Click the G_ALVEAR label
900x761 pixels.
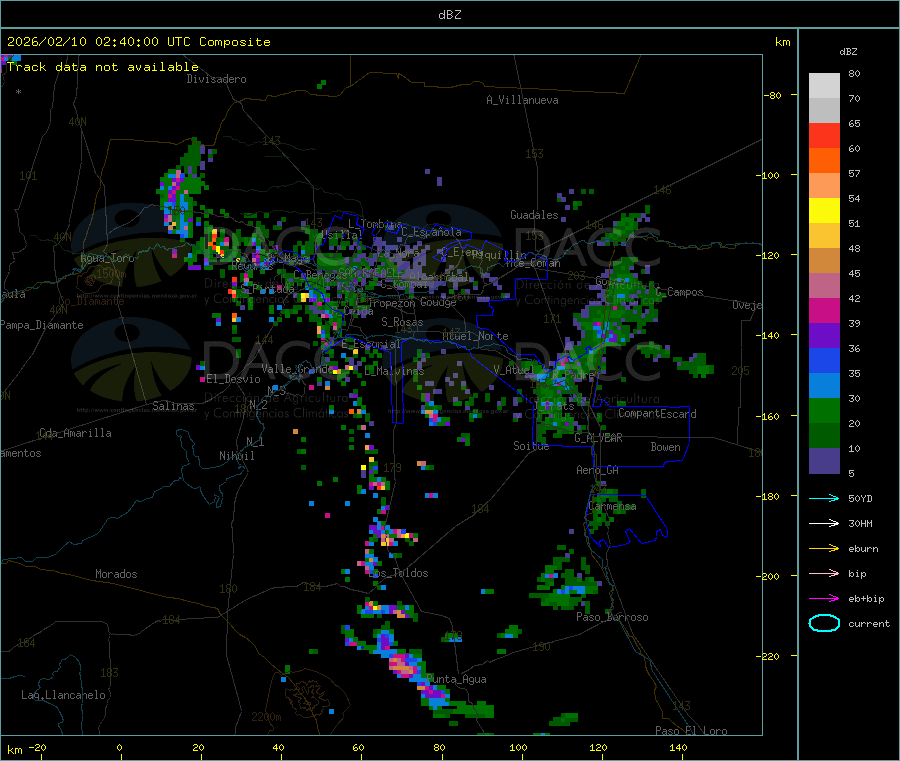click(x=599, y=438)
